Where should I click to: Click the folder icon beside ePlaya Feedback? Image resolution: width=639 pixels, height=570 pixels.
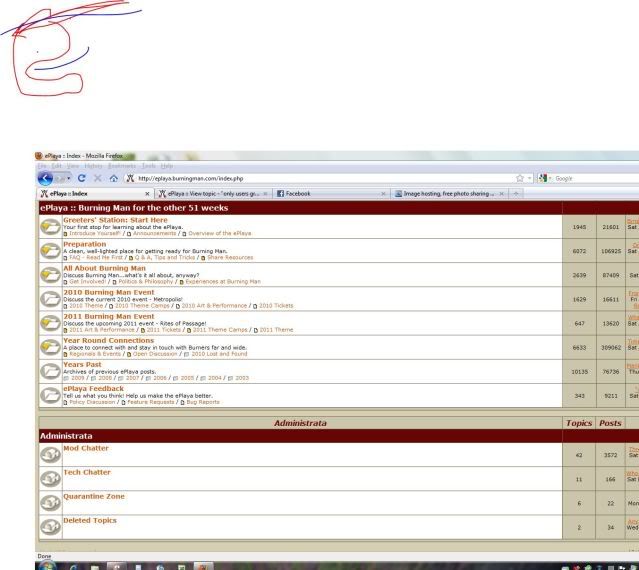pyautogui.click(x=50, y=395)
